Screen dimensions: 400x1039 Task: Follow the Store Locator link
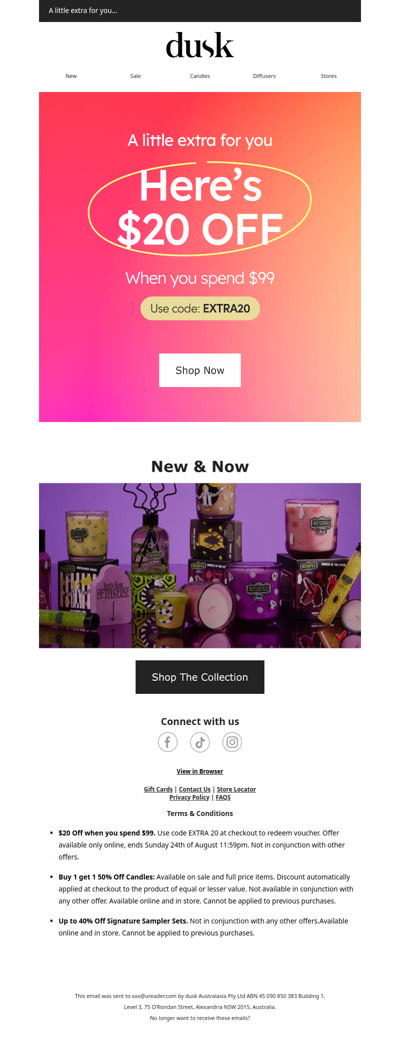click(236, 789)
